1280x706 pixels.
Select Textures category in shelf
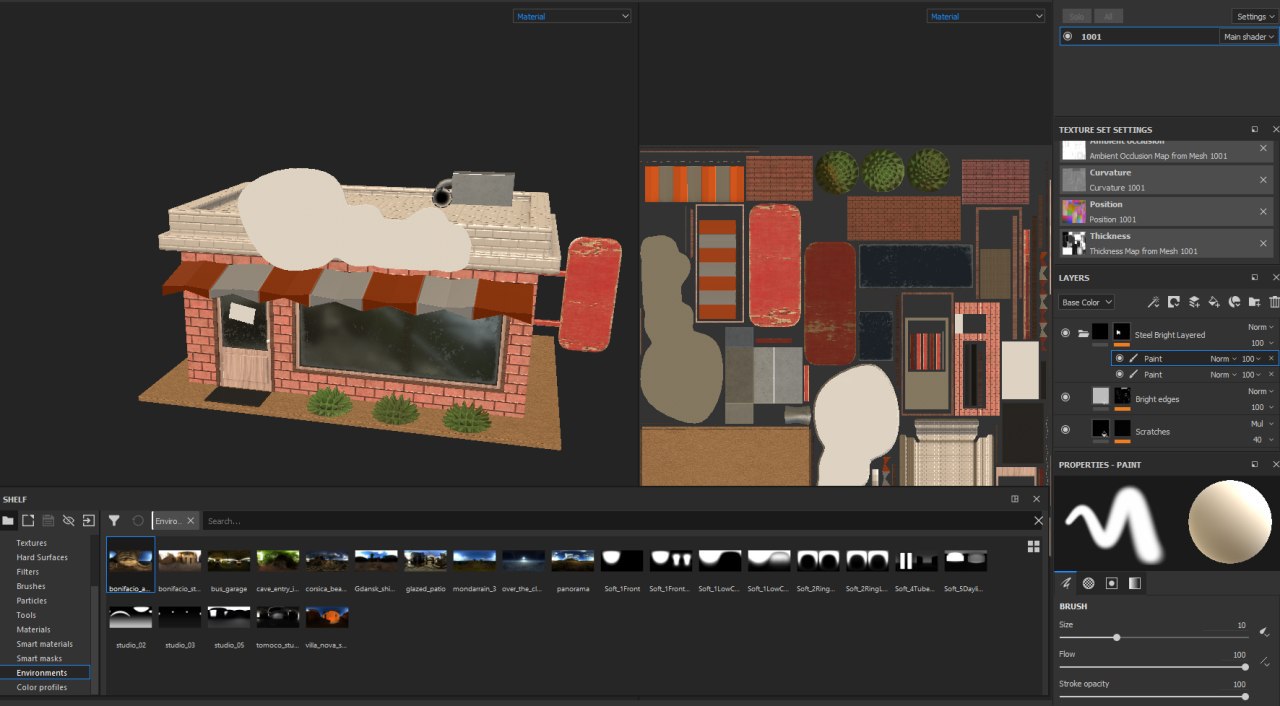32,543
